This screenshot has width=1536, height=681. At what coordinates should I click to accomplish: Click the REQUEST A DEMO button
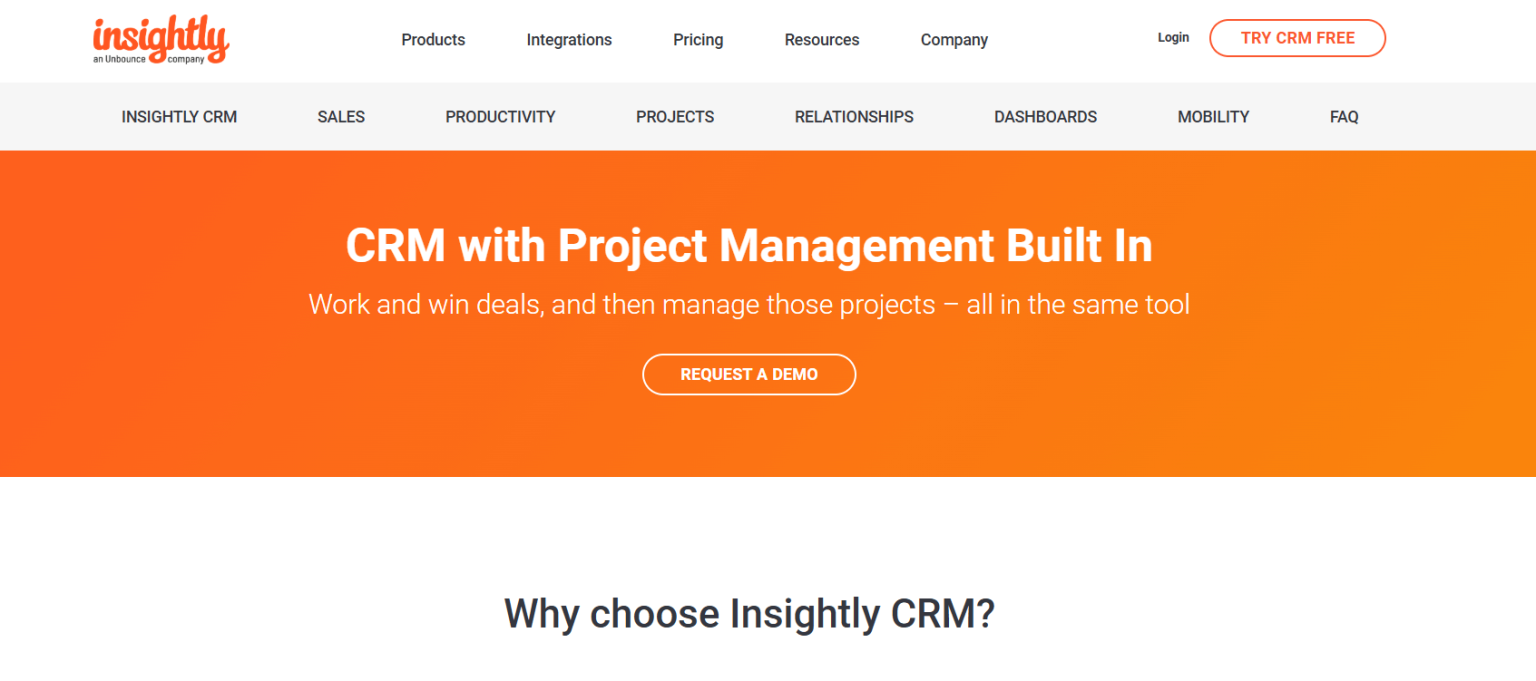coord(749,374)
